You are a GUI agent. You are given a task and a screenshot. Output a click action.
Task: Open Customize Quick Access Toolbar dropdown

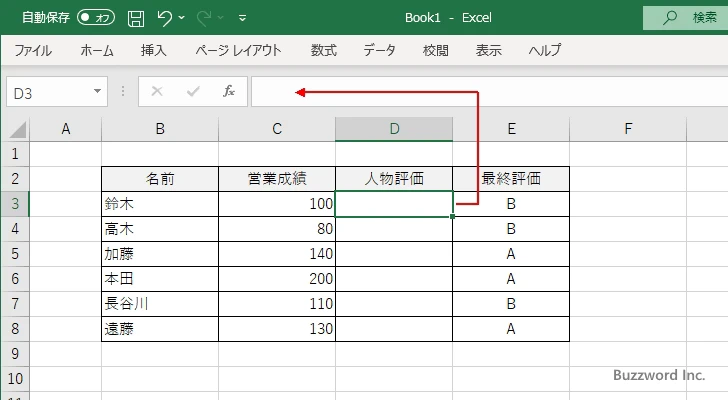(x=242, y=18)
